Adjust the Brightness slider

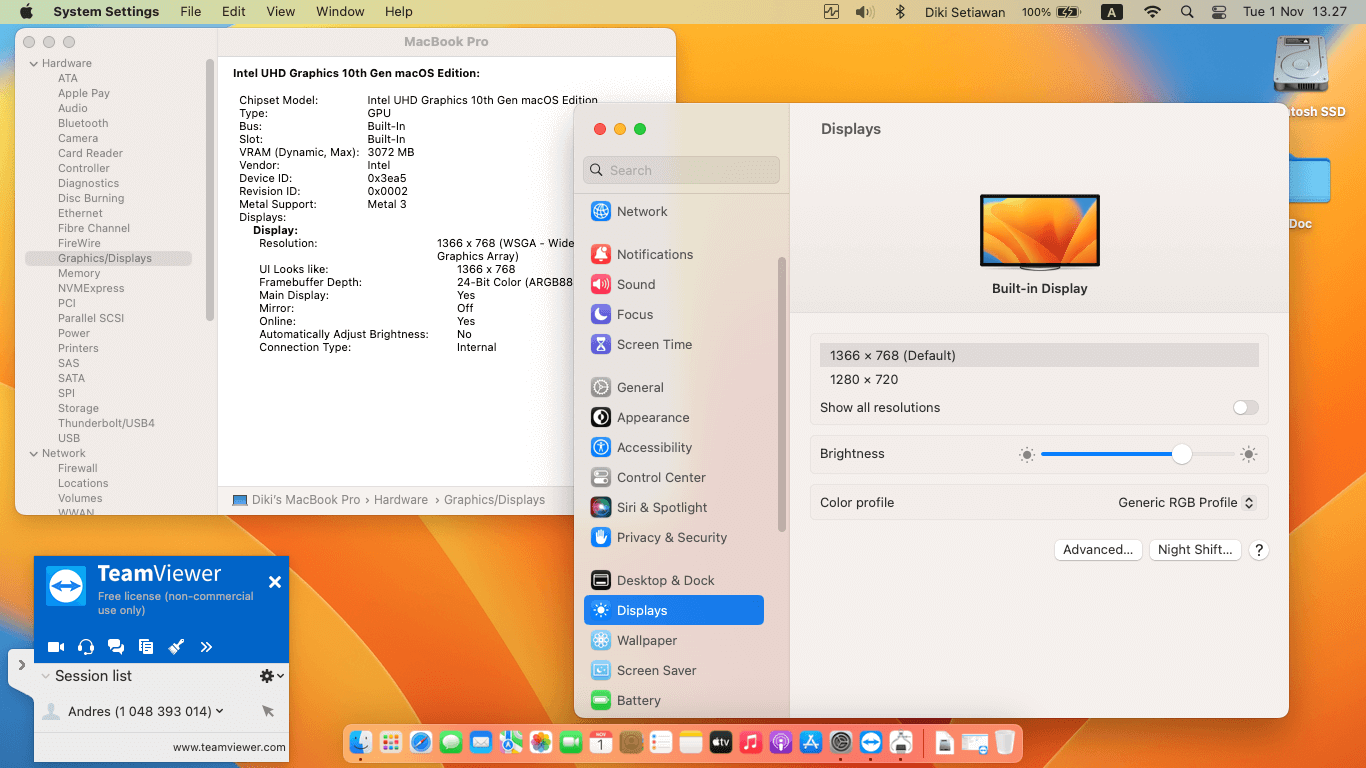click(x=1182, y=453)
